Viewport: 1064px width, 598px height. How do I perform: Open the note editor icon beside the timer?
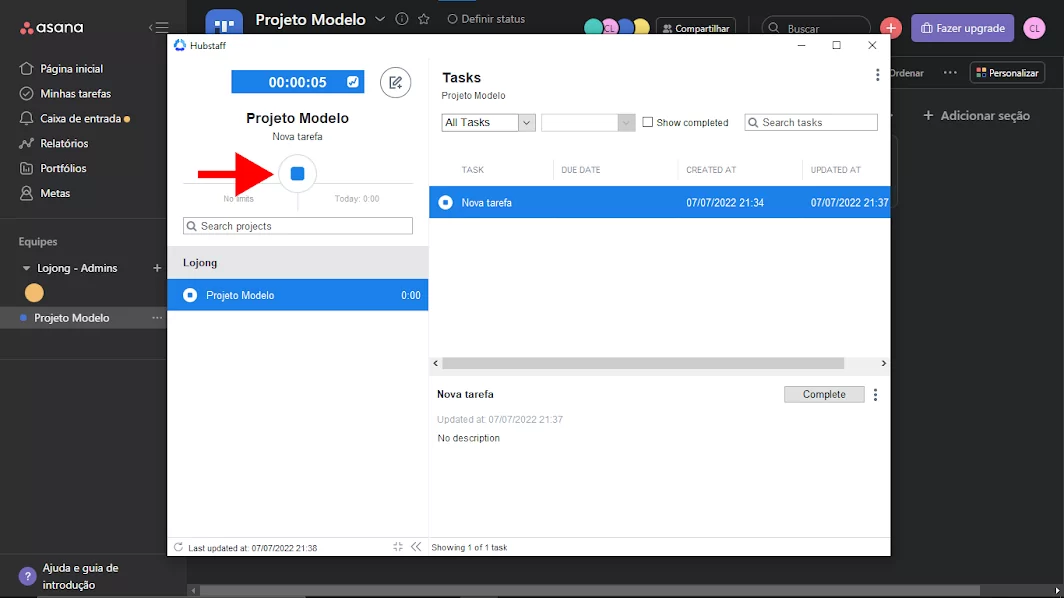click(396, 83)
